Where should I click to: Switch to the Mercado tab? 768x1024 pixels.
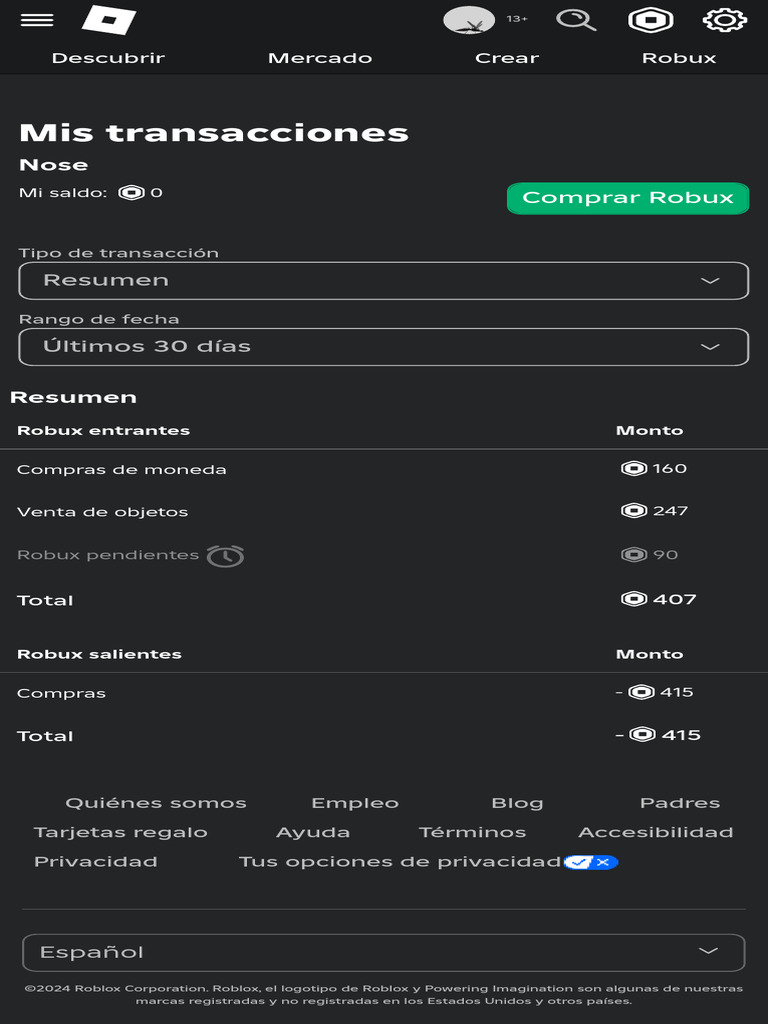[320, 58]
